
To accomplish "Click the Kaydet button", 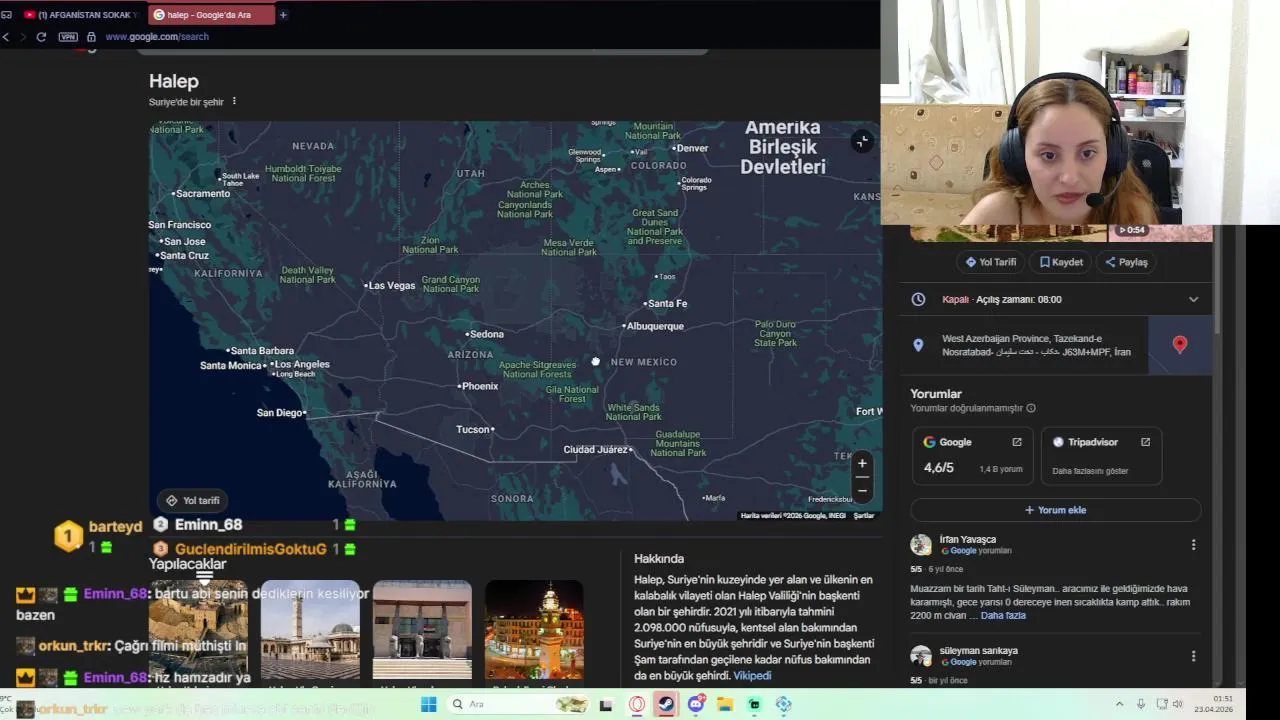I will click(1061, 262).
